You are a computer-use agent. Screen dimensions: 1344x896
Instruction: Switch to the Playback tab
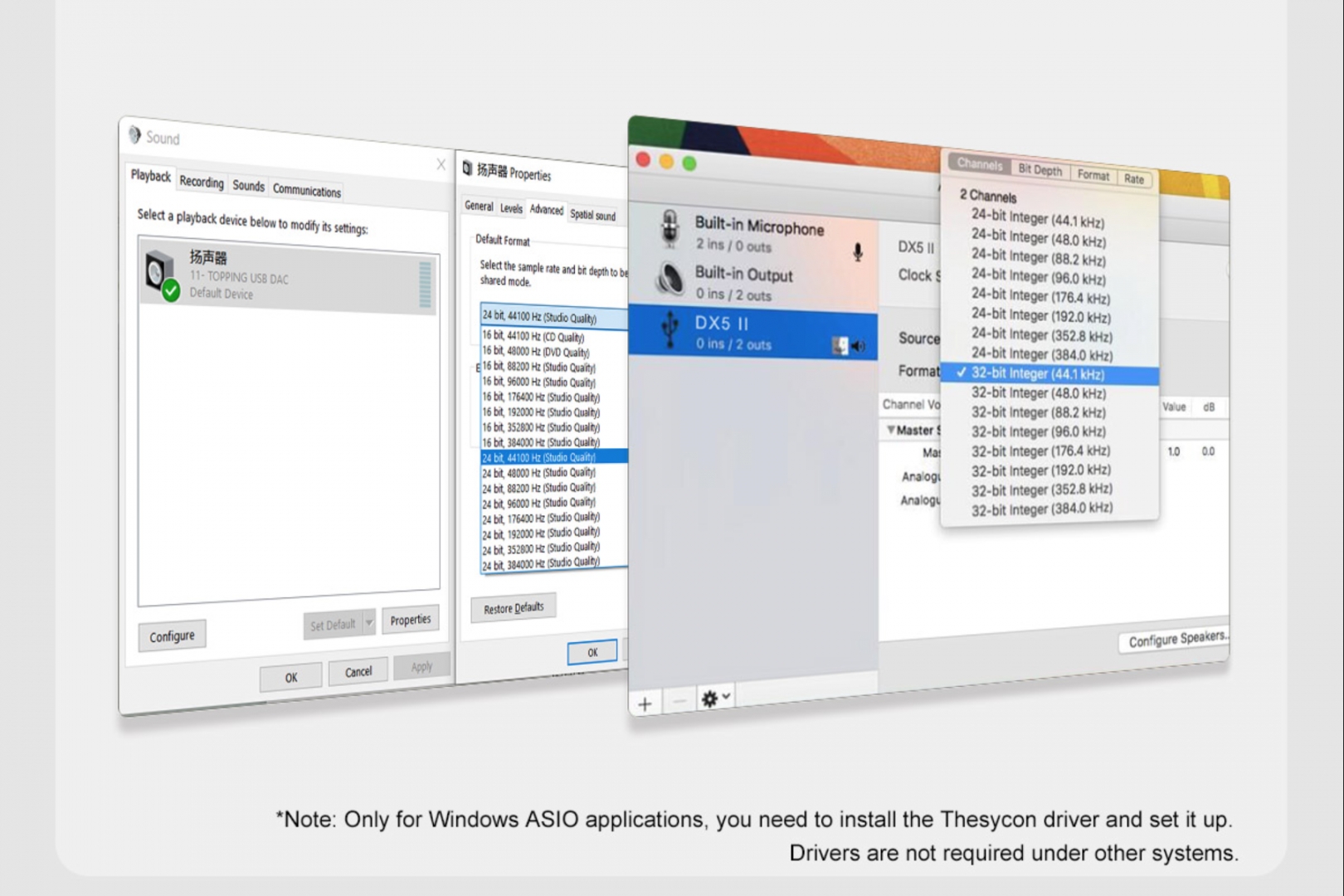150,176
